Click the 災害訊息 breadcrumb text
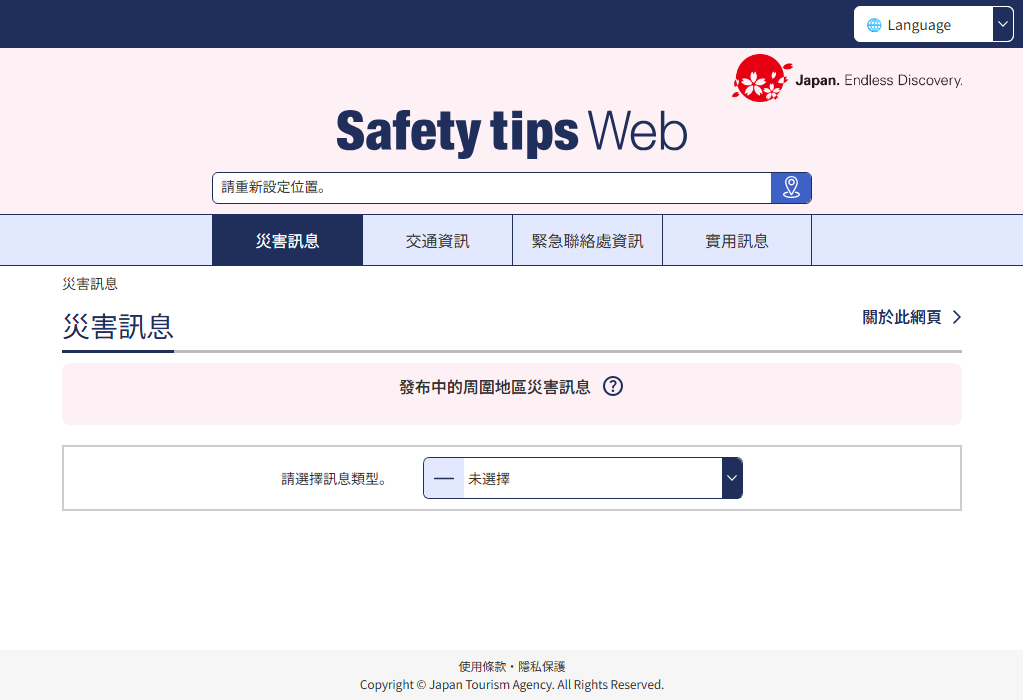This screenshot has width=1023, height=700. (90, 284)
